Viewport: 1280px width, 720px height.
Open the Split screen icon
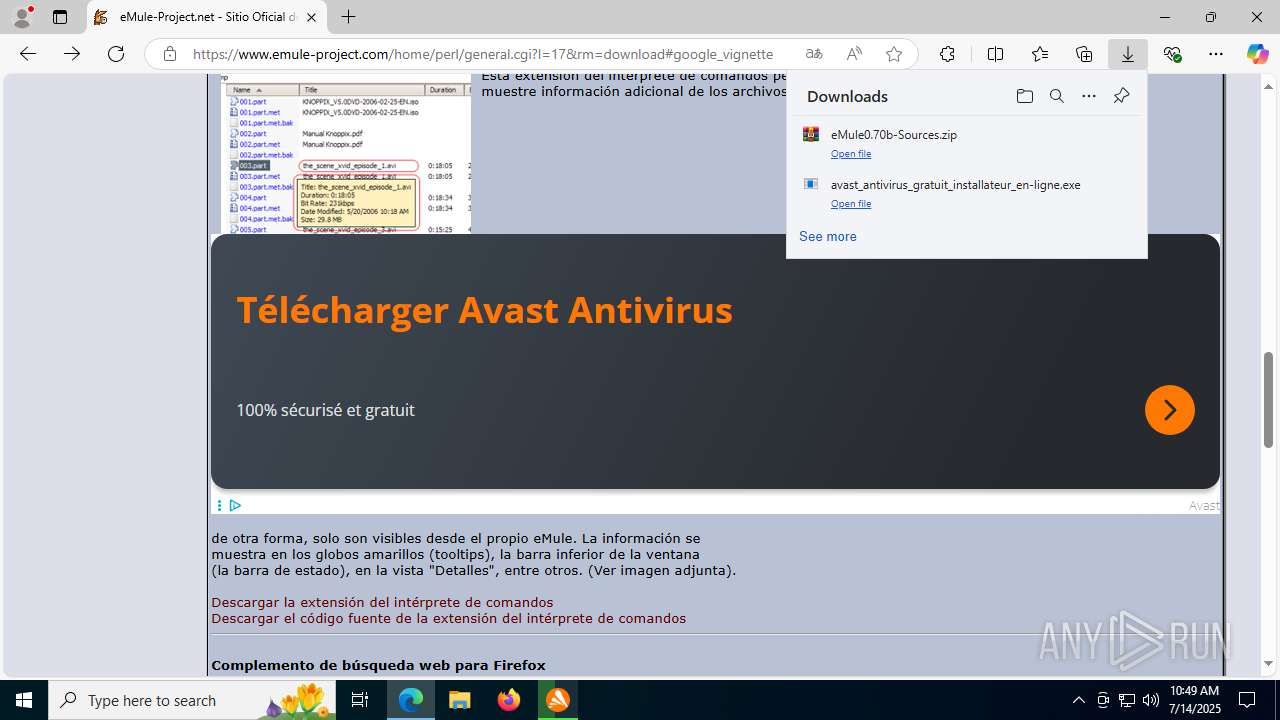996,54
